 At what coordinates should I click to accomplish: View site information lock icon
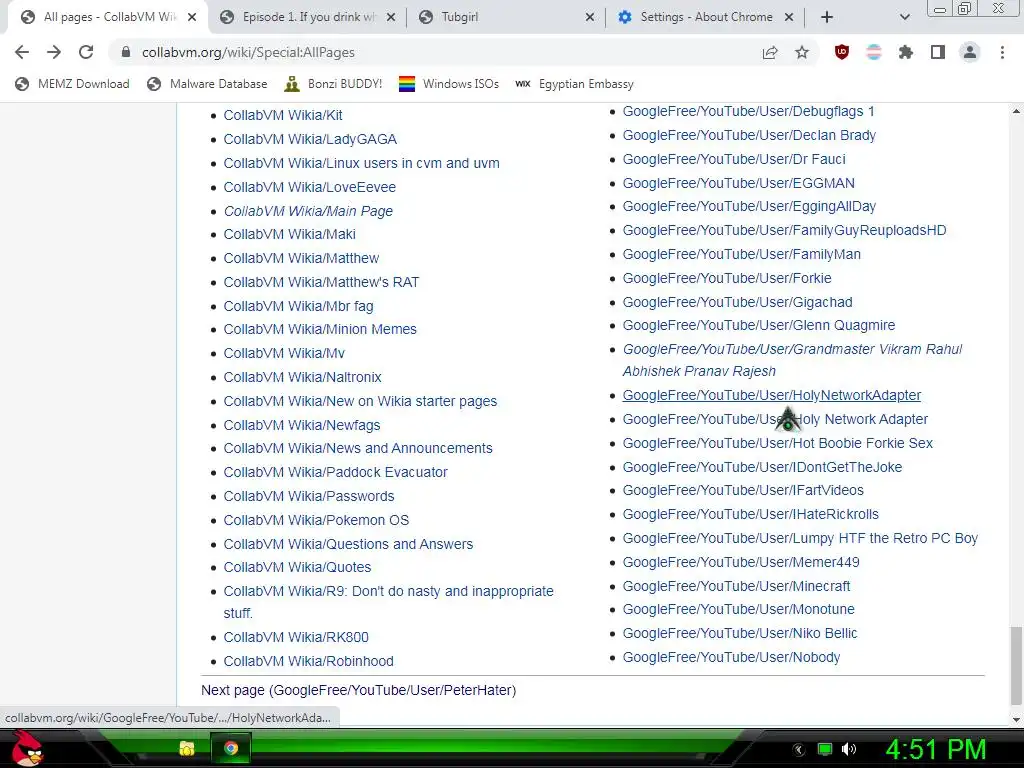tap(126, 52)
